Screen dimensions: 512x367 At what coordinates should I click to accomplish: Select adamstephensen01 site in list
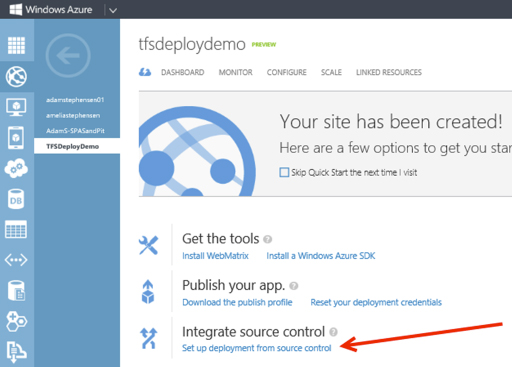point(75,100)
